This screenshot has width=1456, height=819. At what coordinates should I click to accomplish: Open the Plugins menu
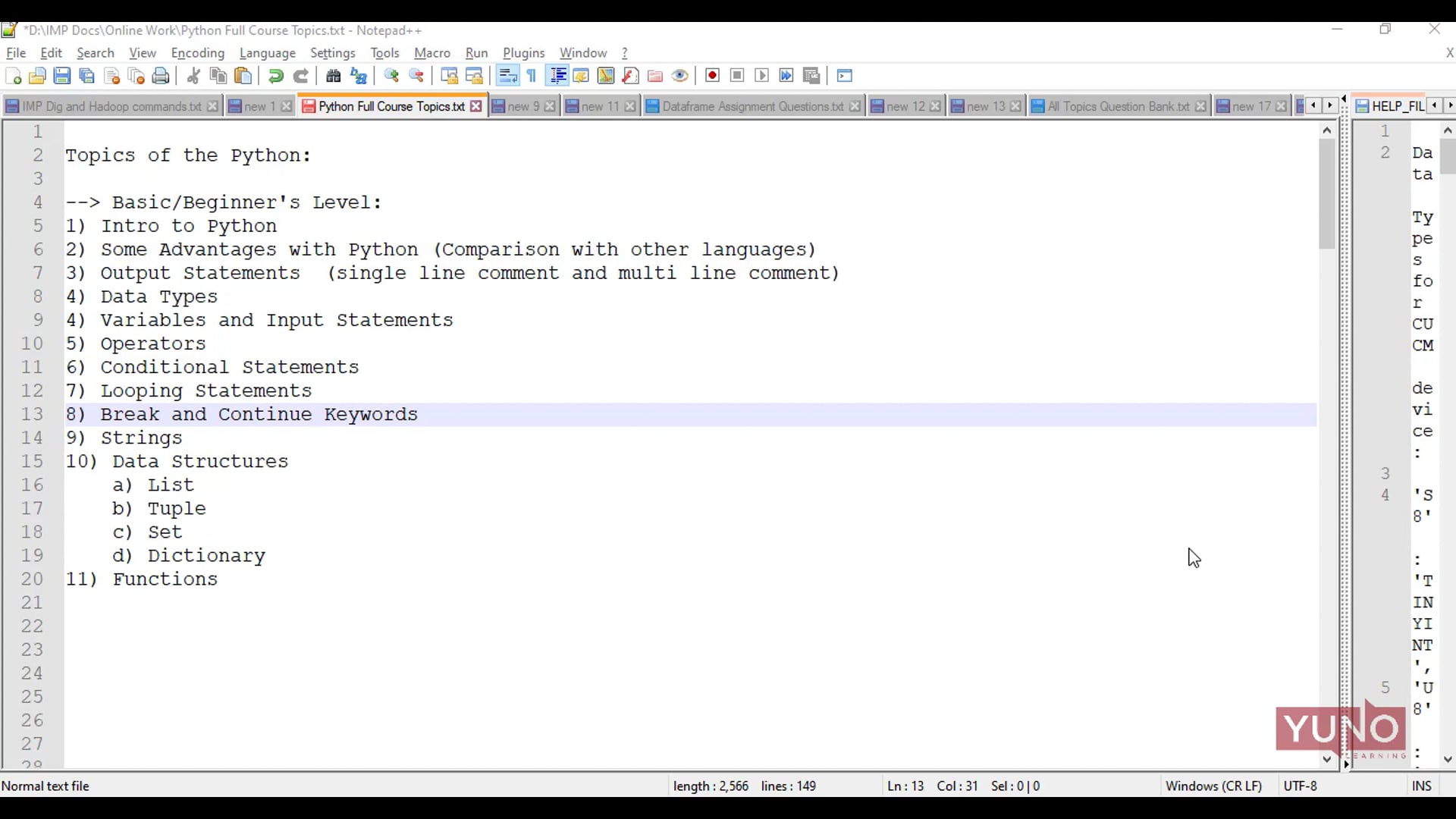click(x=524, y=53)
